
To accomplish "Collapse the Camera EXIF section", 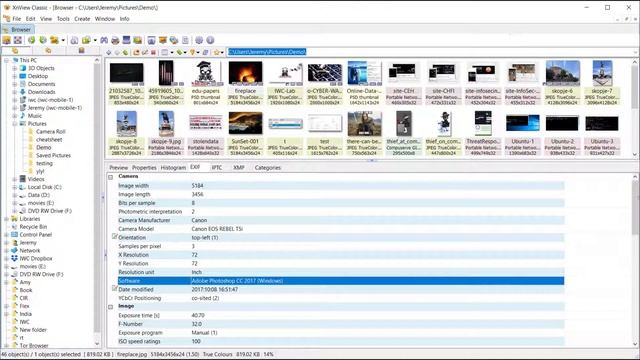I will tap(111, 177).
